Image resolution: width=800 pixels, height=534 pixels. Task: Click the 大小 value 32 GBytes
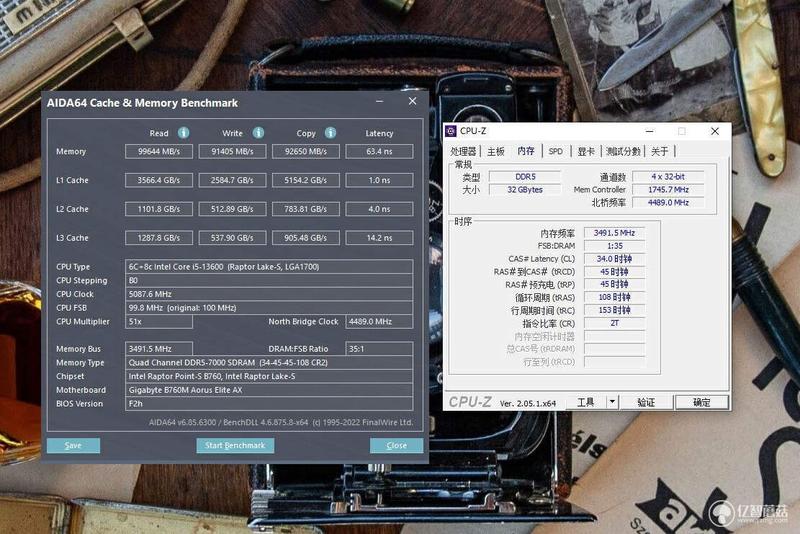coord(525,190)
